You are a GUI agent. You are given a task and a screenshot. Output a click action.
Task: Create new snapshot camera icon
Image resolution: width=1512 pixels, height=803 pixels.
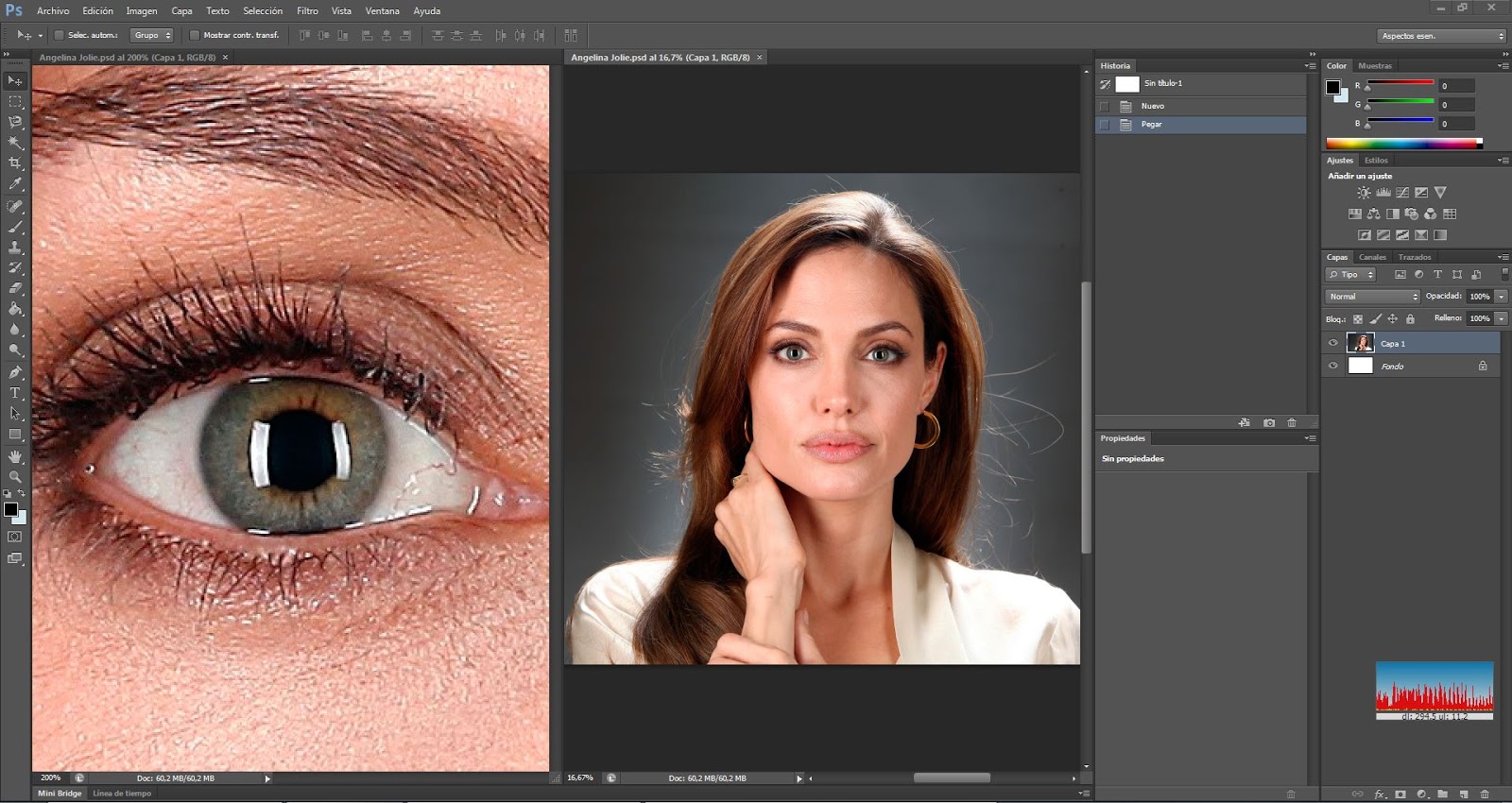tap(1269, 422)
